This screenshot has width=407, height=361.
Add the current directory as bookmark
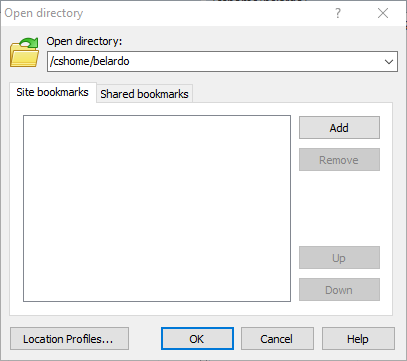339,128
